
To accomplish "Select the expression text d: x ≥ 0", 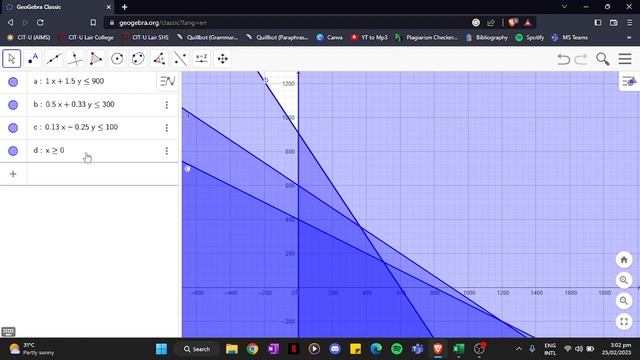I will point(49,150).
